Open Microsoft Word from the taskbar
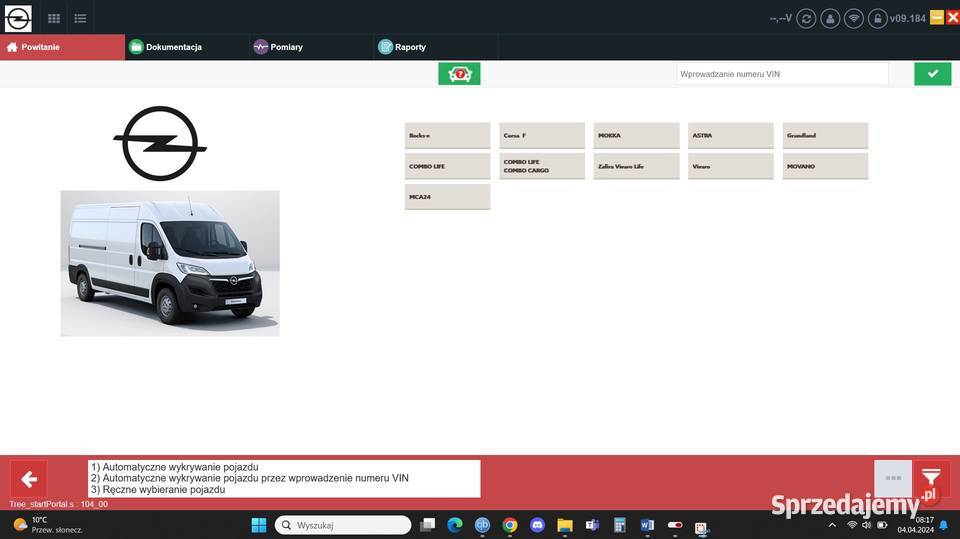 (x=647, y=525)
